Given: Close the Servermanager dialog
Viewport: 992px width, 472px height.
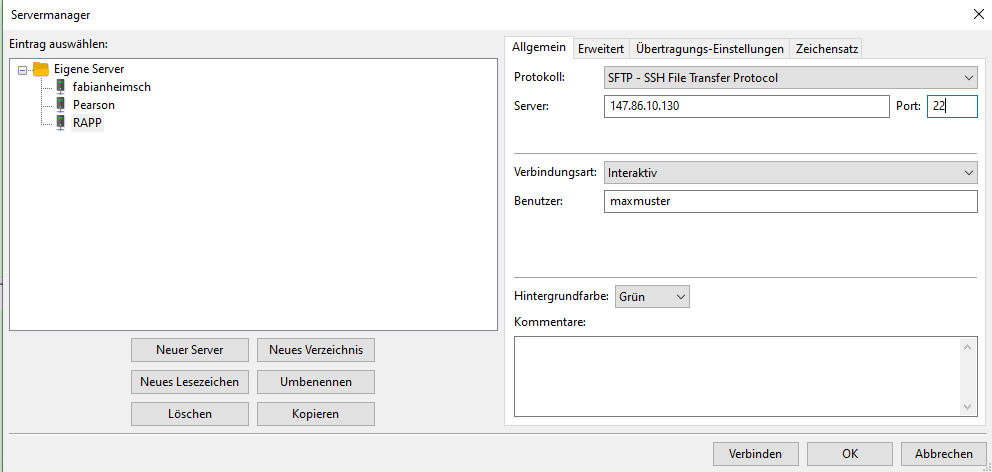Looking at the screenshot, I should tap(976, 14).
